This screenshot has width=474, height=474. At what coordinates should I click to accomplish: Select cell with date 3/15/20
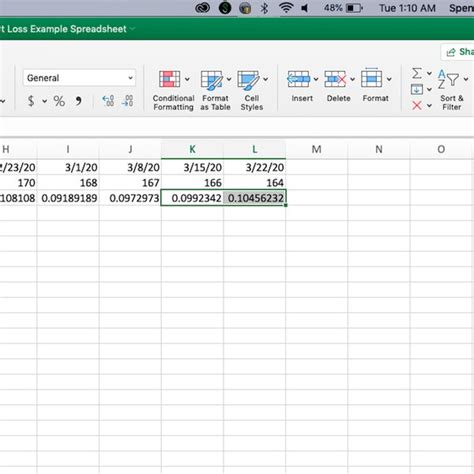192,167
